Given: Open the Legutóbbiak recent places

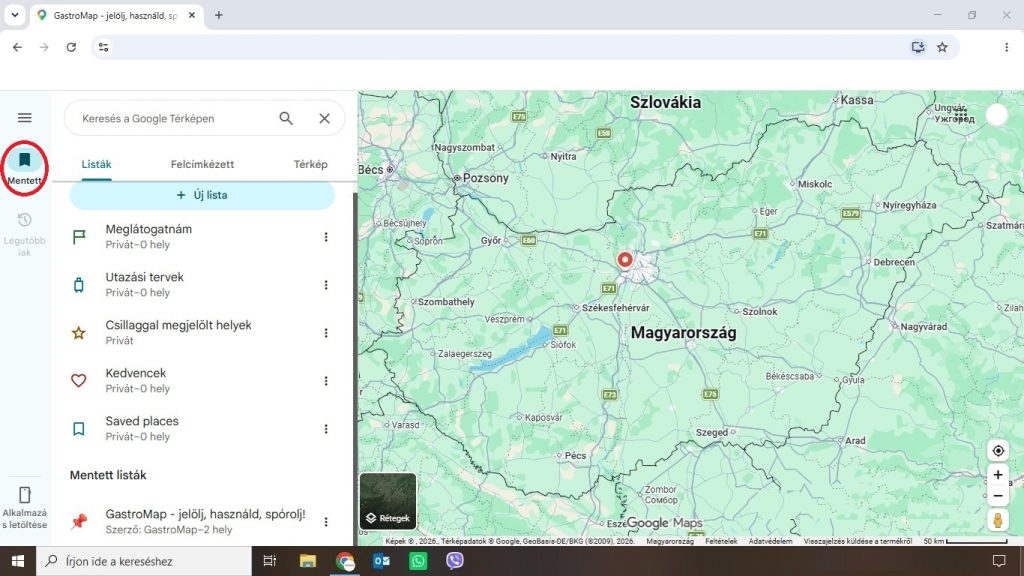Looking at the screenshot, I should coord(24,234).
